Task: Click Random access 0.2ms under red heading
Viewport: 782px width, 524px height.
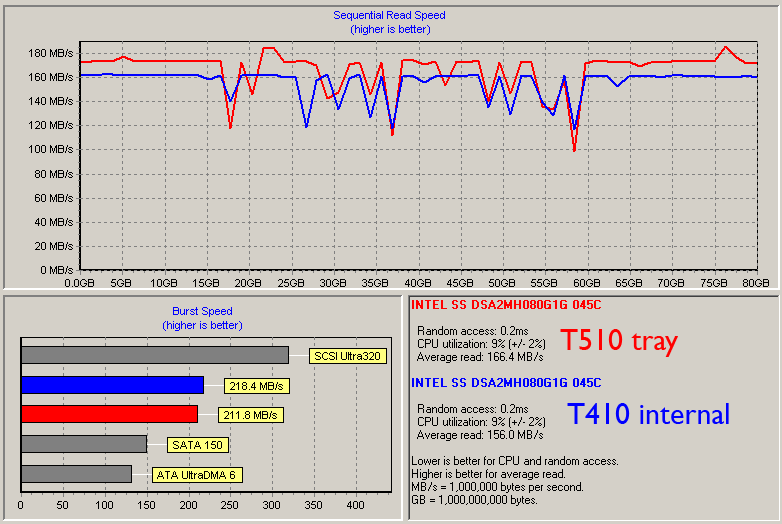Action: [x=473, y=331]
